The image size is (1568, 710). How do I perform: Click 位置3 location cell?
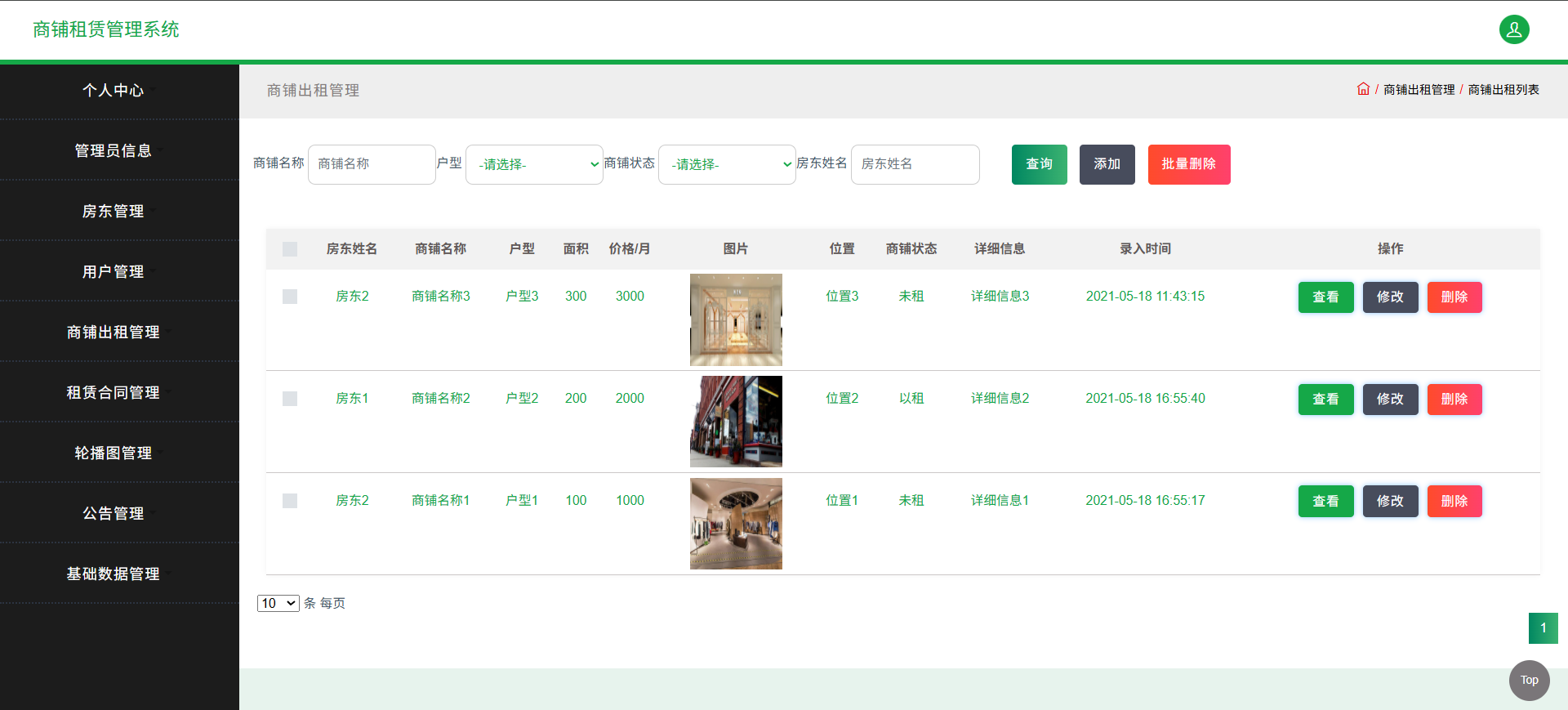point(842,296)
